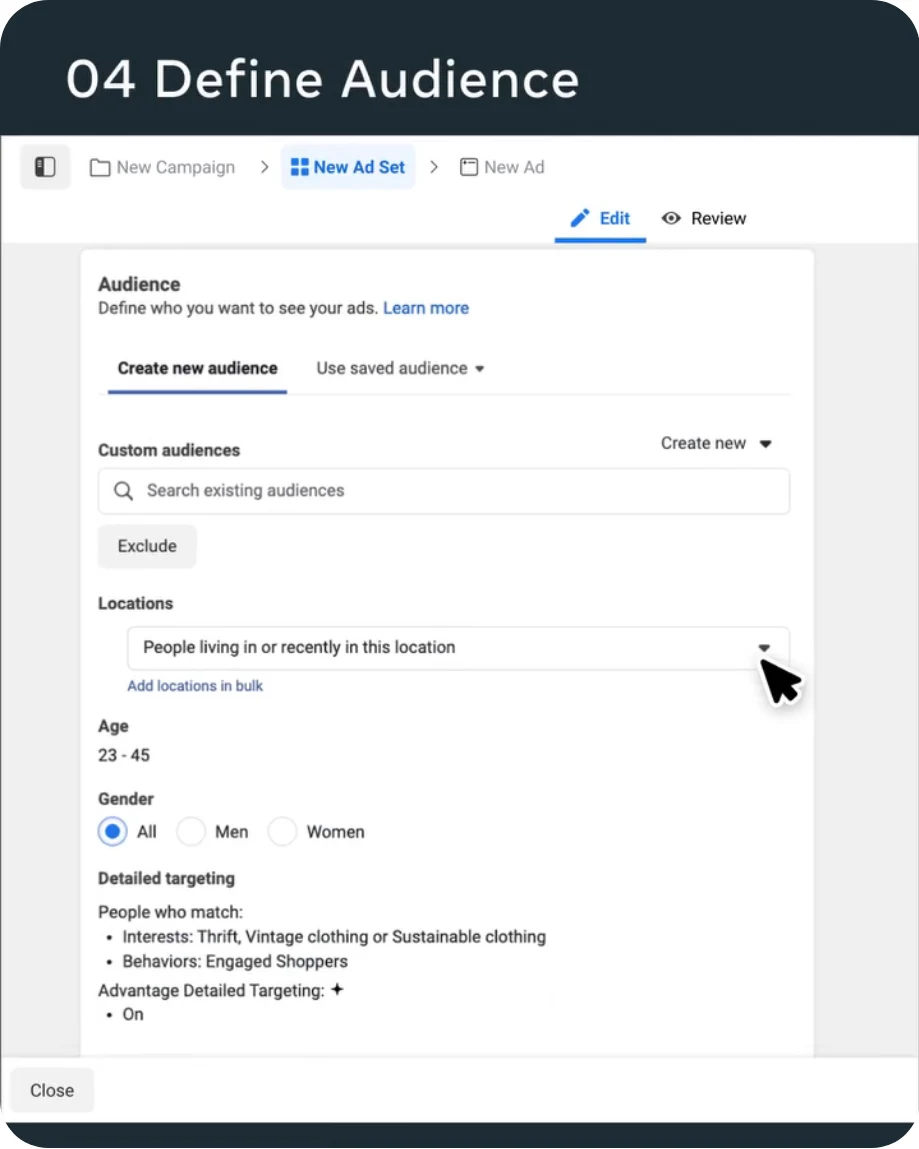Go to New Campaign breadcrumb
This screenshot has height=1149, width=919.
pos(163,168)
